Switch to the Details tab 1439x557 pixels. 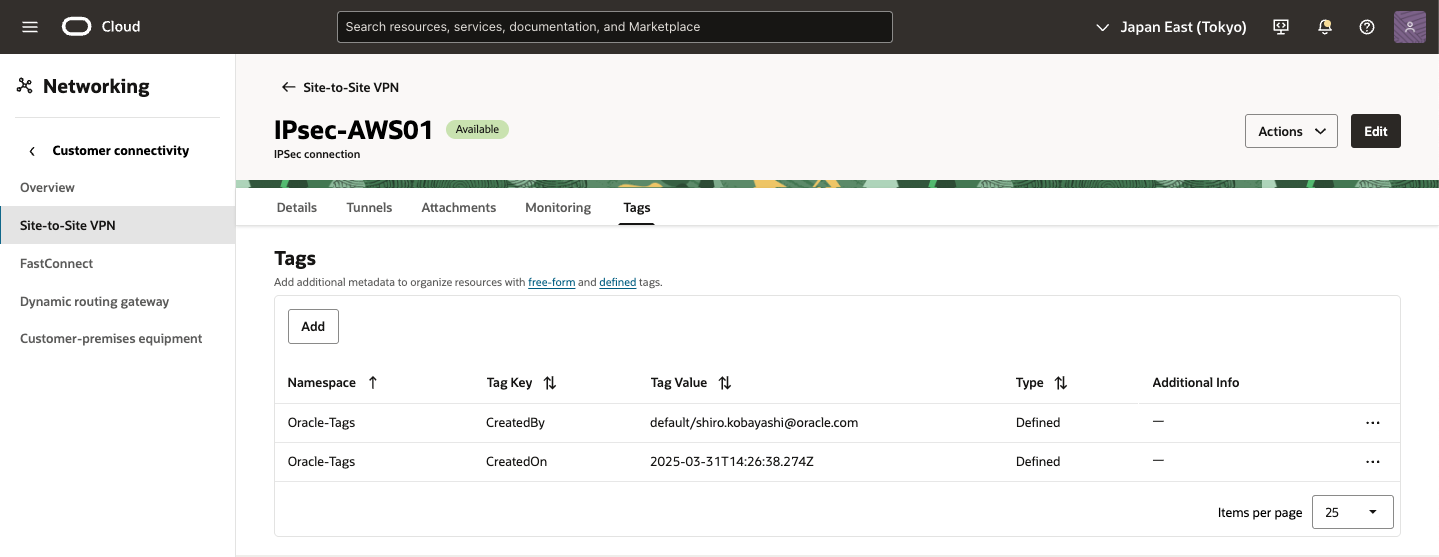point(297,207)
